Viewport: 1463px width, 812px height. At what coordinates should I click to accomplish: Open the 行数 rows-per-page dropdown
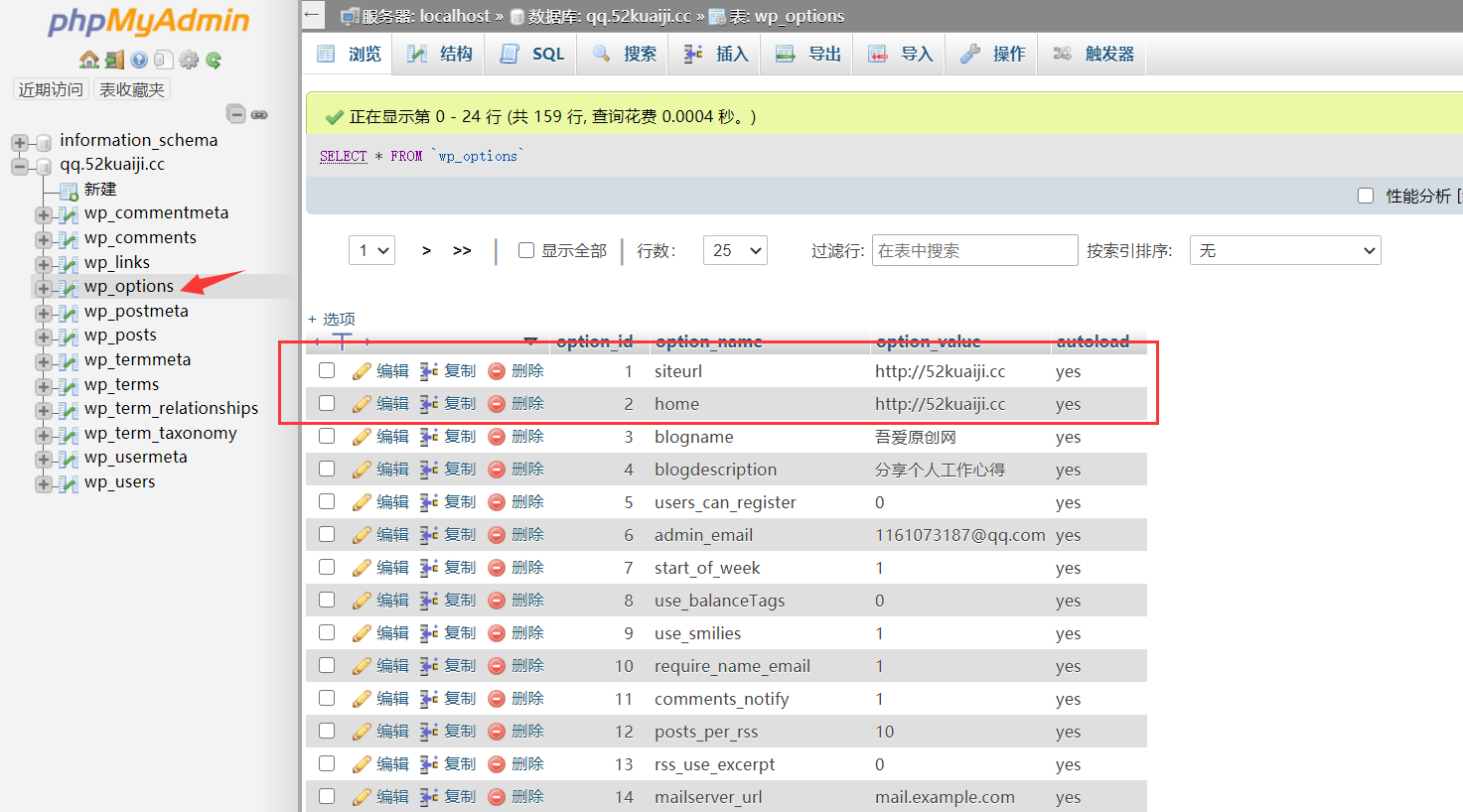tap(735, 250)
